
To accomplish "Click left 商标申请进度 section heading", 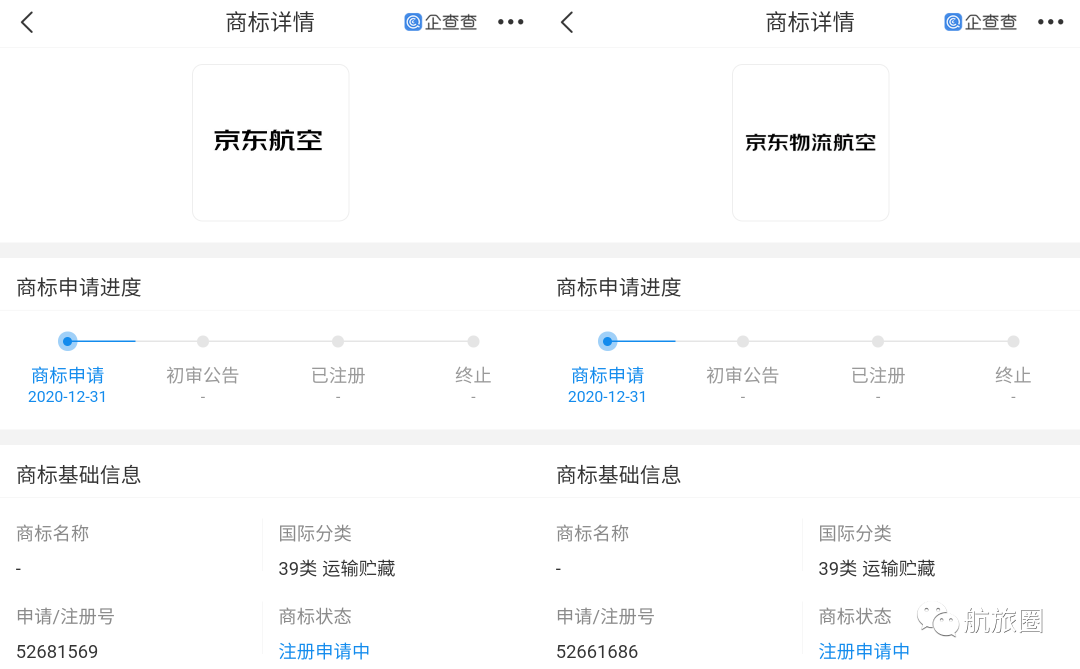I will pos(79,287).
